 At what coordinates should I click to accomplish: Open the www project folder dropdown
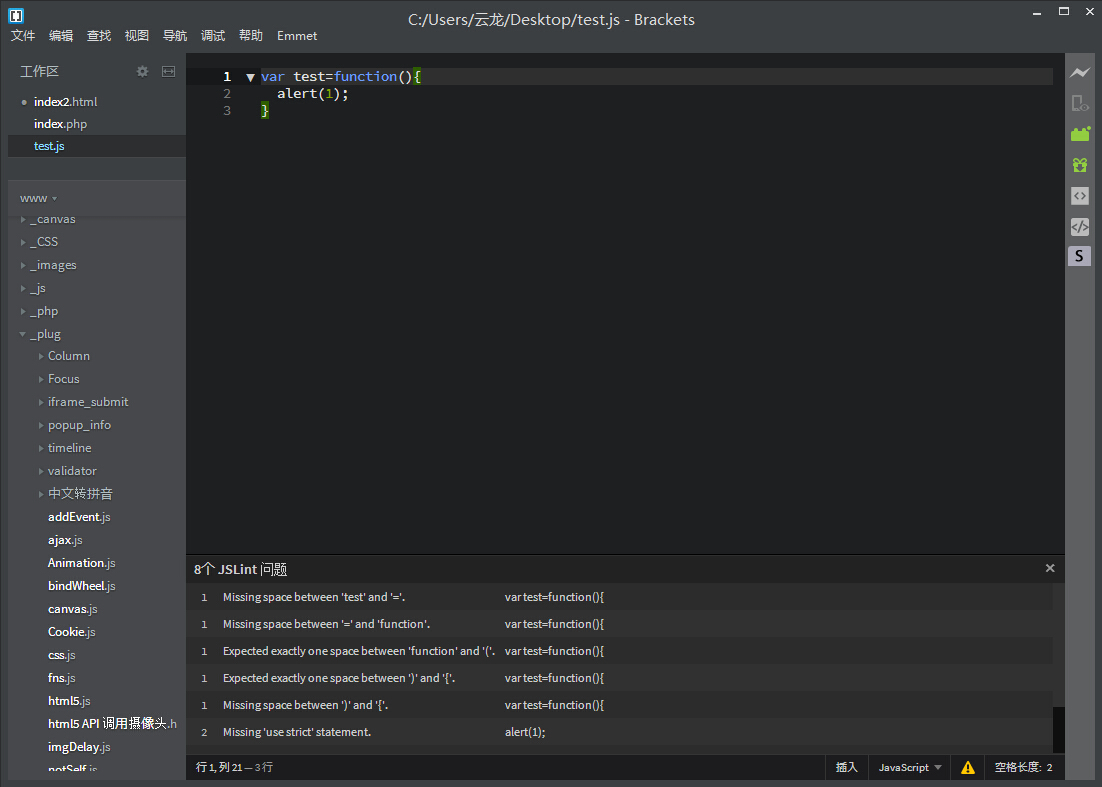(x=39, y=198)
